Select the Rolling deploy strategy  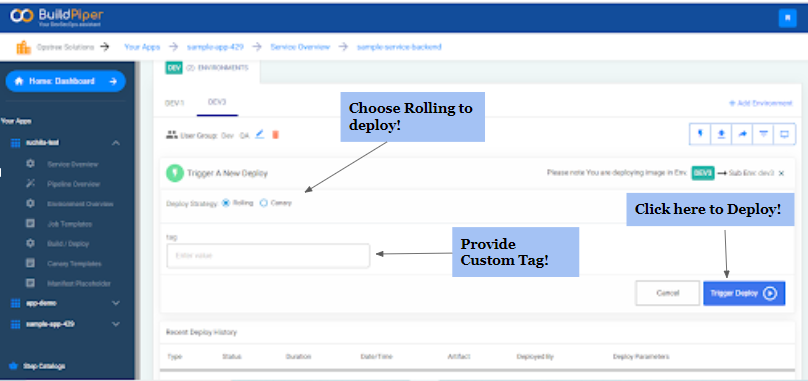(226, 203)
